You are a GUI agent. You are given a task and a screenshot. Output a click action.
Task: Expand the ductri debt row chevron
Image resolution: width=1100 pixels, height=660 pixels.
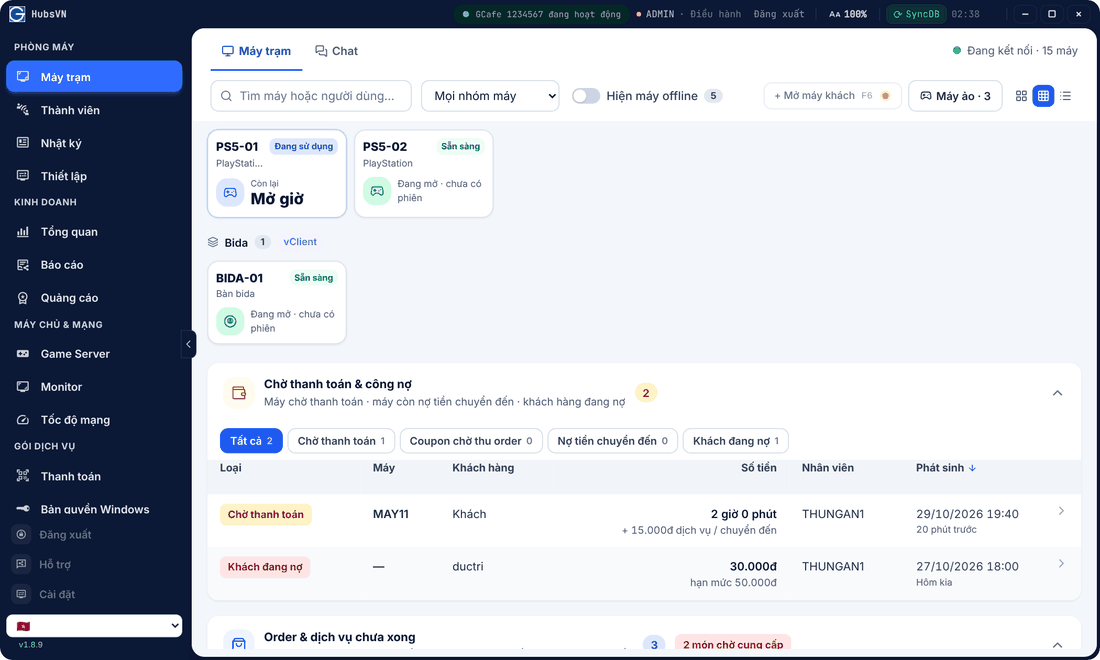1061,564
